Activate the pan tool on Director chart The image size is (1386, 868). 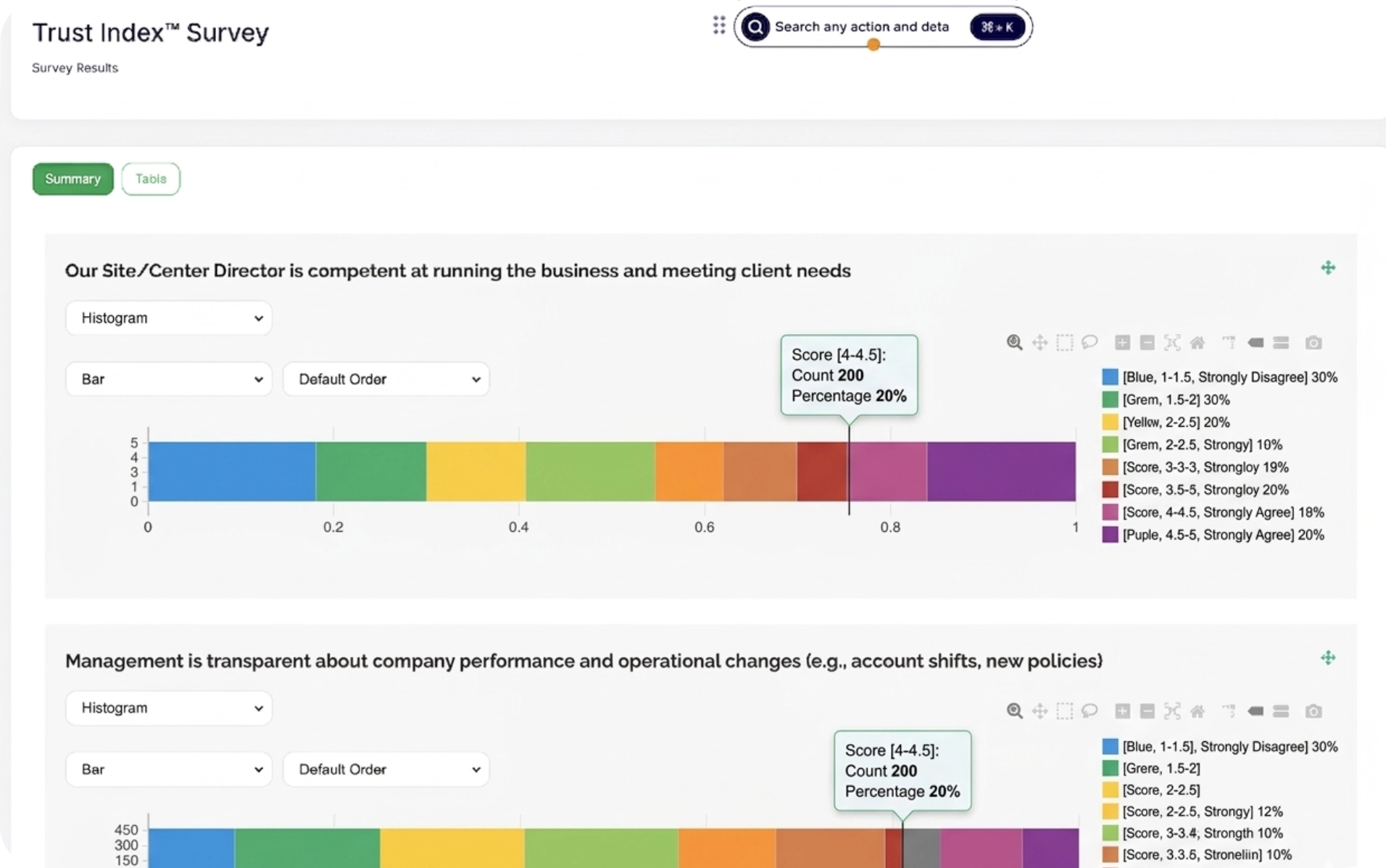[1039, 343]
